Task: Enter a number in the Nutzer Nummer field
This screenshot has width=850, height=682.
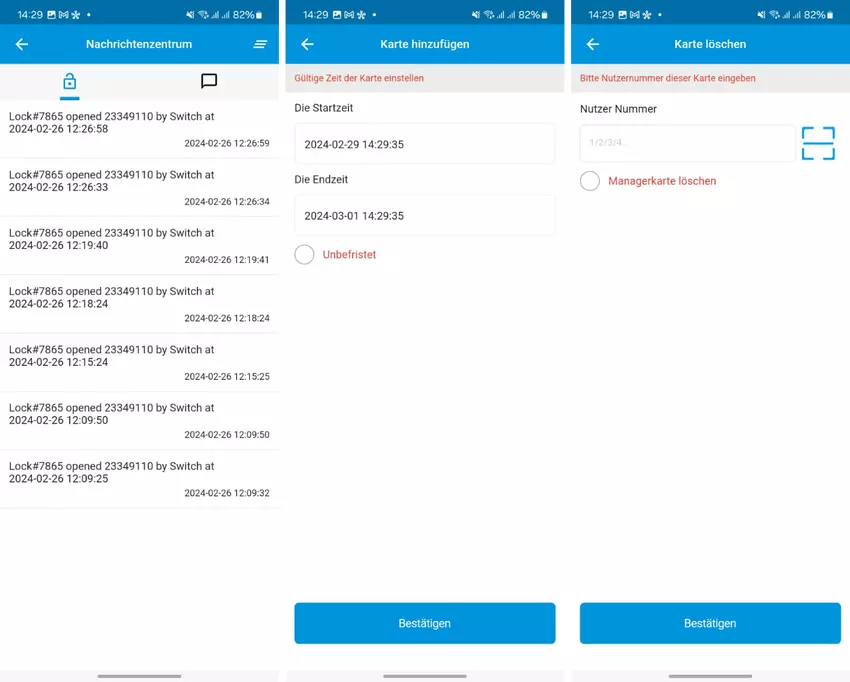Action: tap(687, 143)
